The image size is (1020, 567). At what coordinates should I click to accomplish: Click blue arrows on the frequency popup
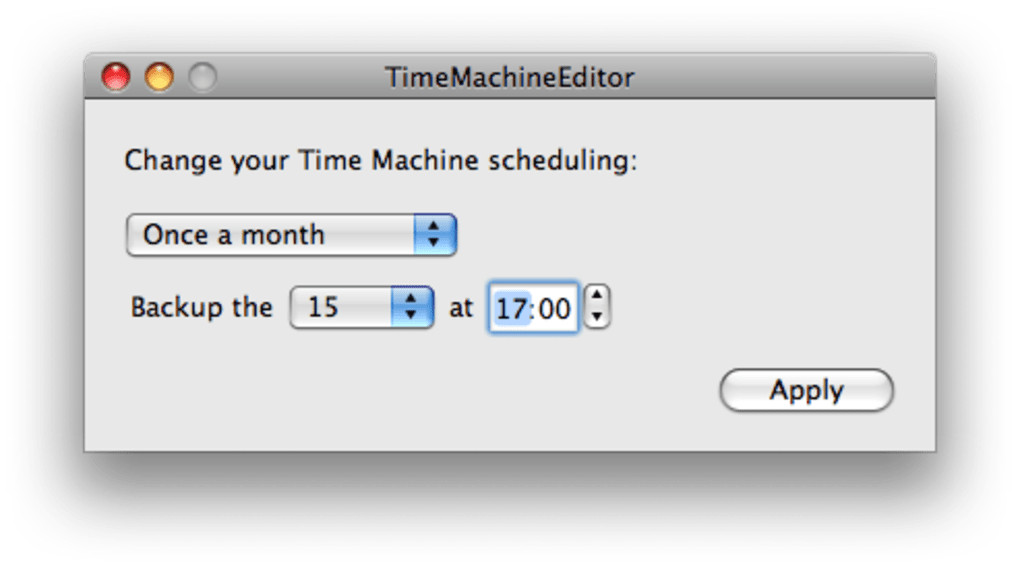point(434,235)
